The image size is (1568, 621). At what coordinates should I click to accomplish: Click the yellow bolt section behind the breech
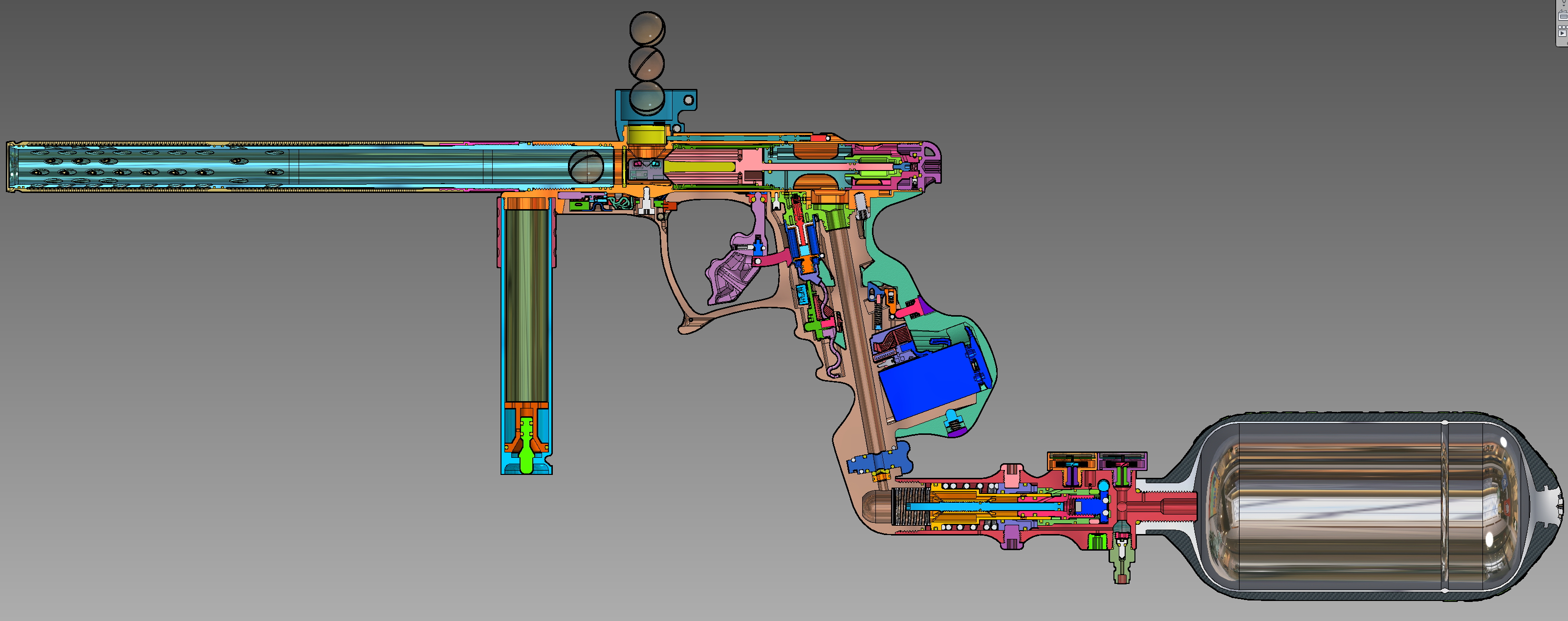(x=700, y=166)
